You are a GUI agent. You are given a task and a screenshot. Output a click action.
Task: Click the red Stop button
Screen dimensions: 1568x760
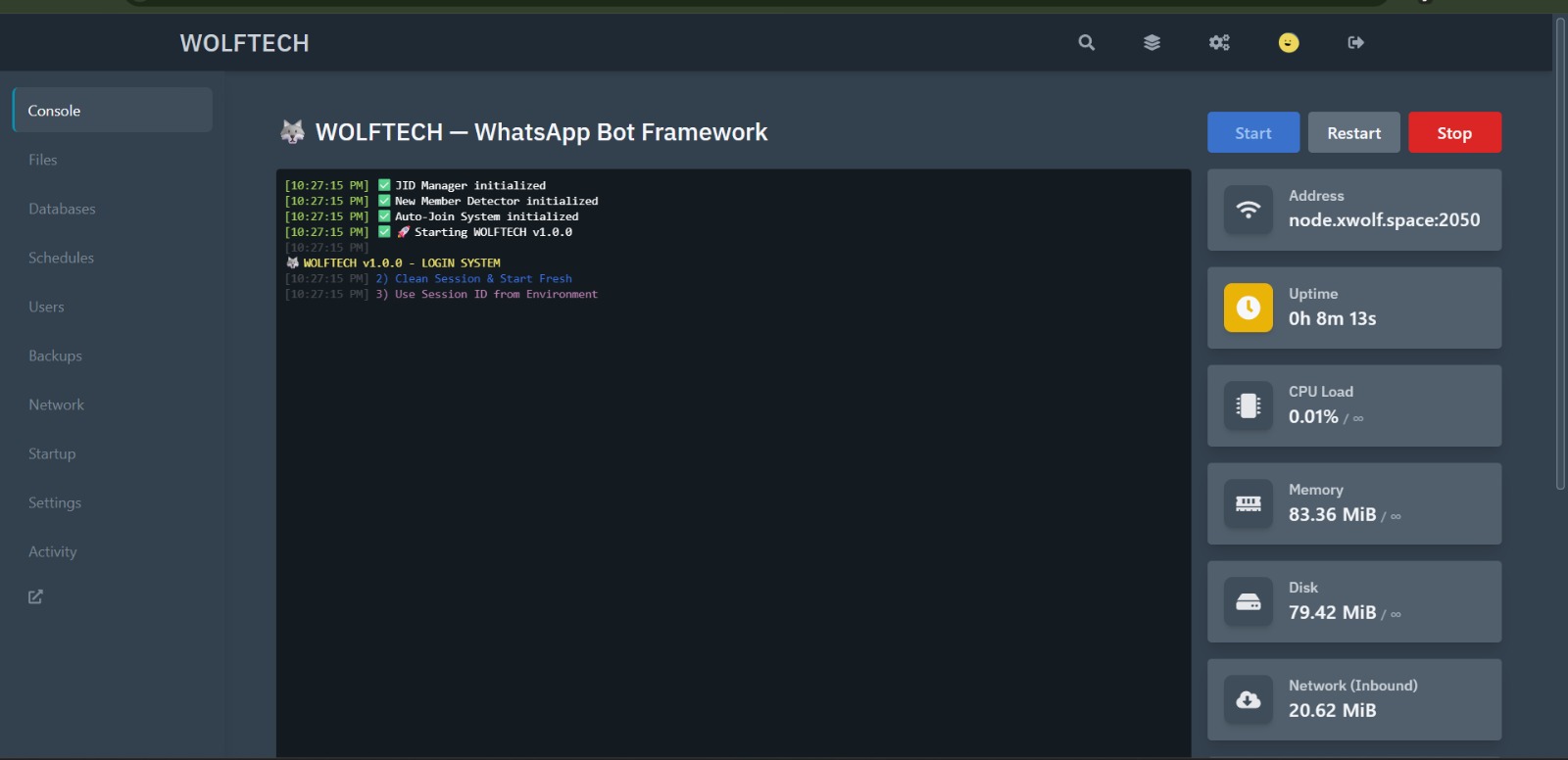pos(1454,132)
